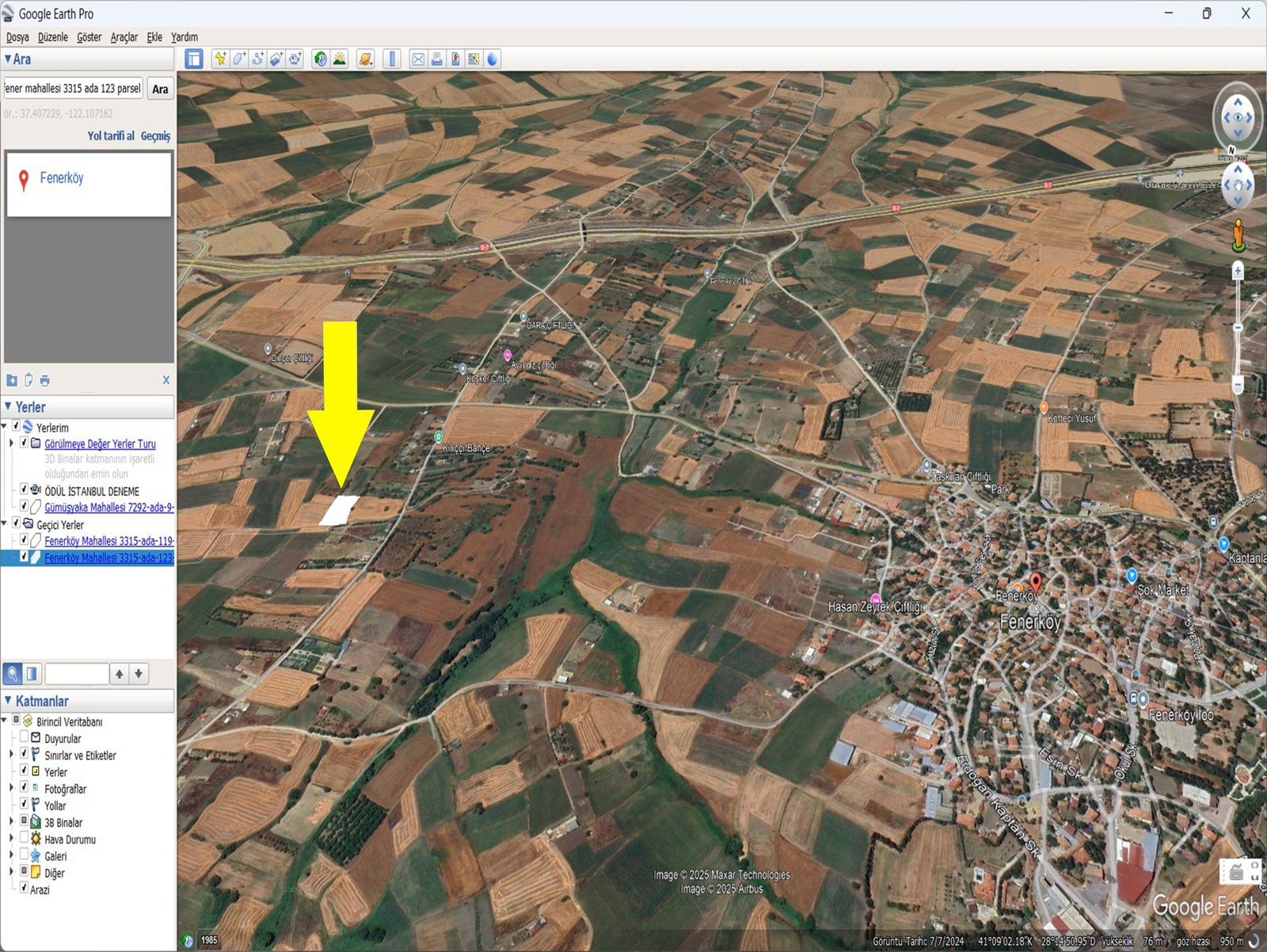Viewport: 1267px width, 952px height.
Task: Open the Yardım menu
Action: coord(185,37)
